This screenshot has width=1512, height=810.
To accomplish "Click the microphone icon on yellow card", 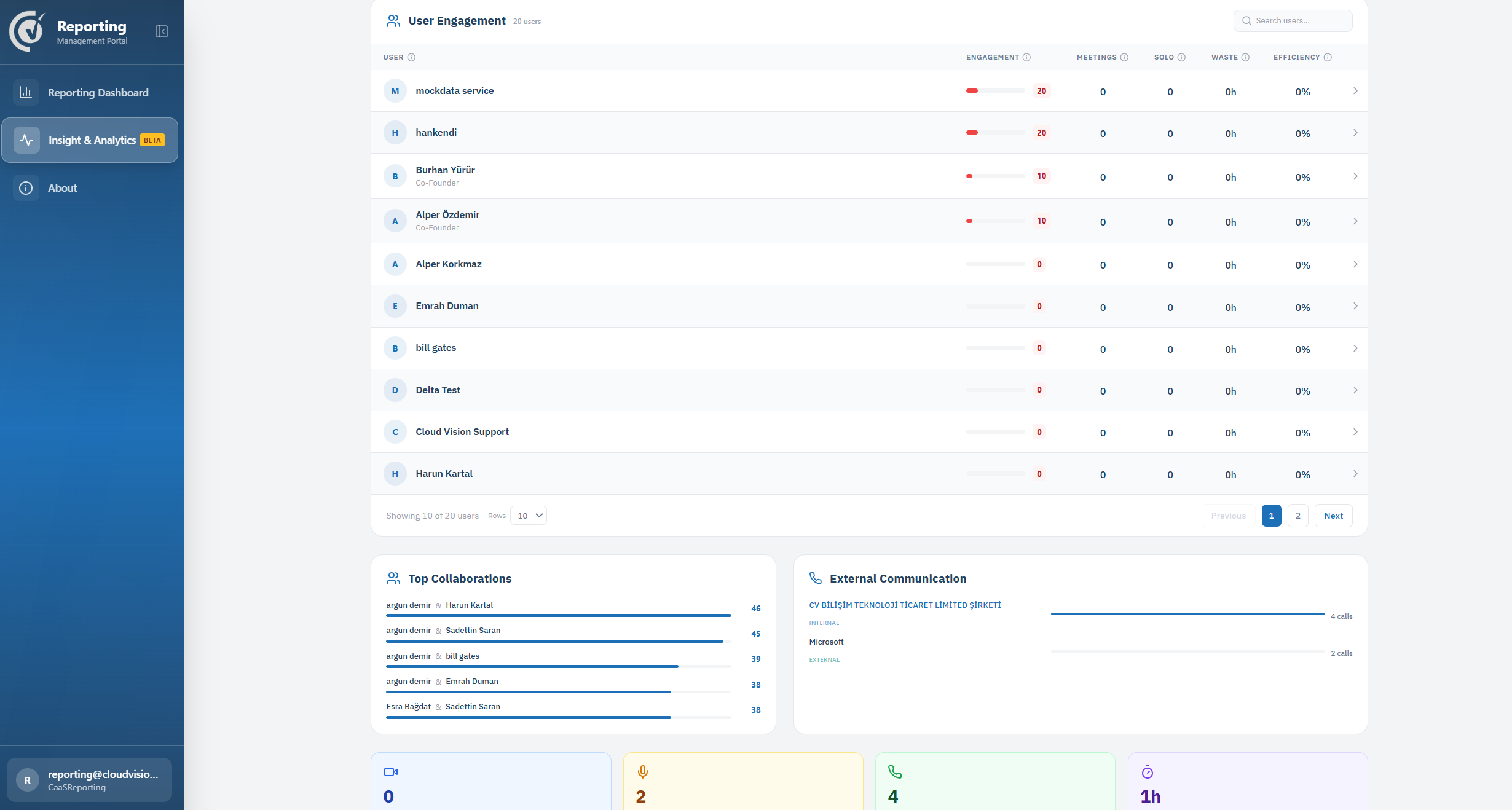I will coord(642,772).
